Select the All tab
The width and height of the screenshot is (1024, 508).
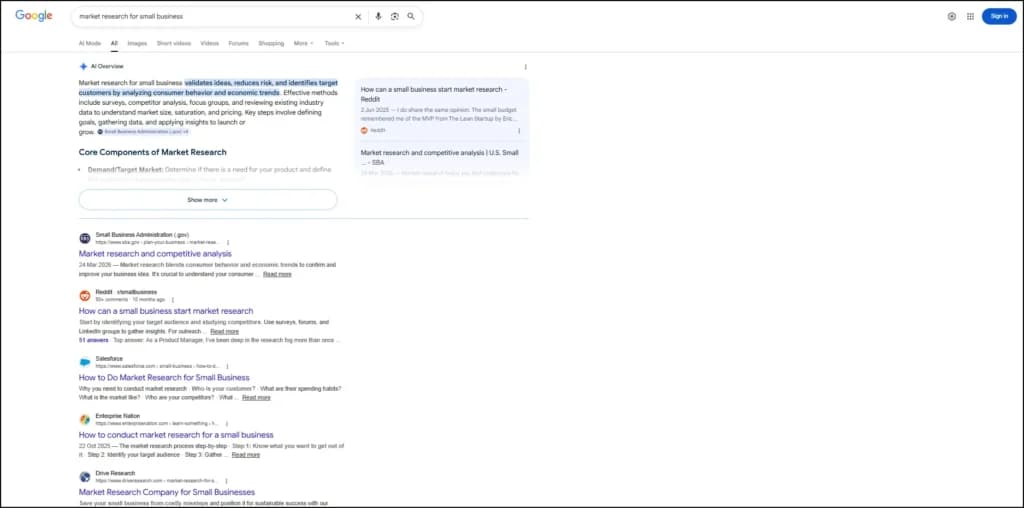tap(114, 43)
